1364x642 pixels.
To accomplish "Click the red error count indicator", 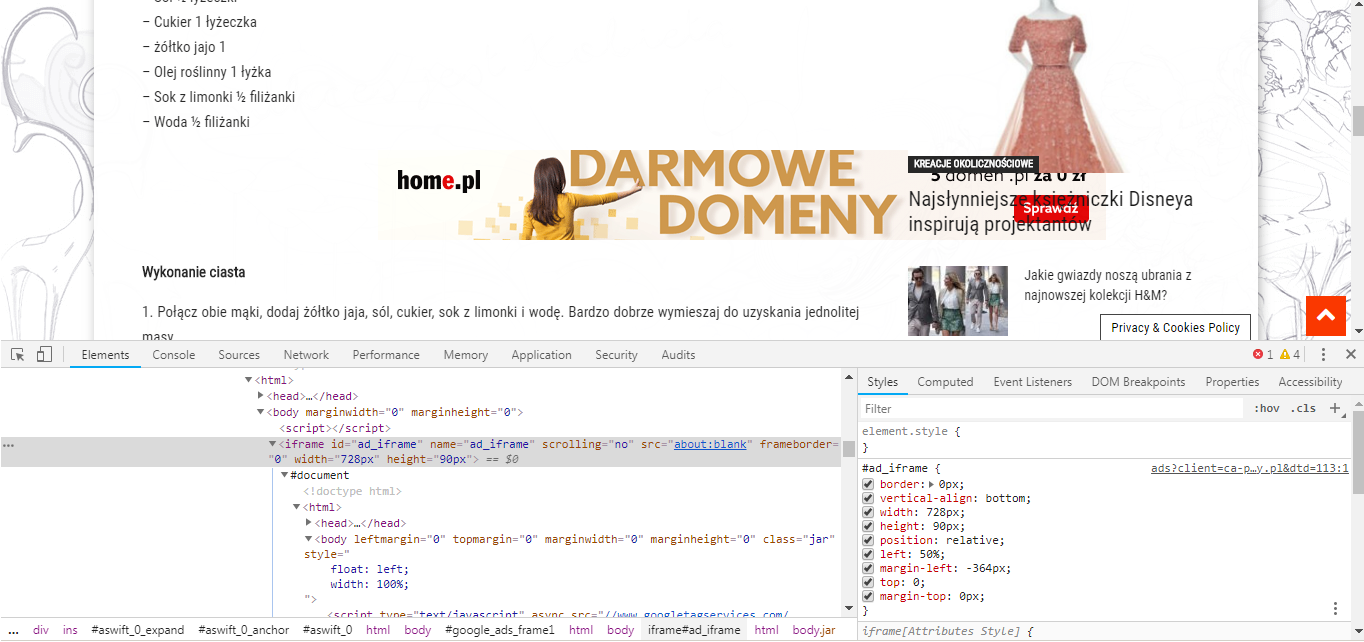I will point(1263,355).
